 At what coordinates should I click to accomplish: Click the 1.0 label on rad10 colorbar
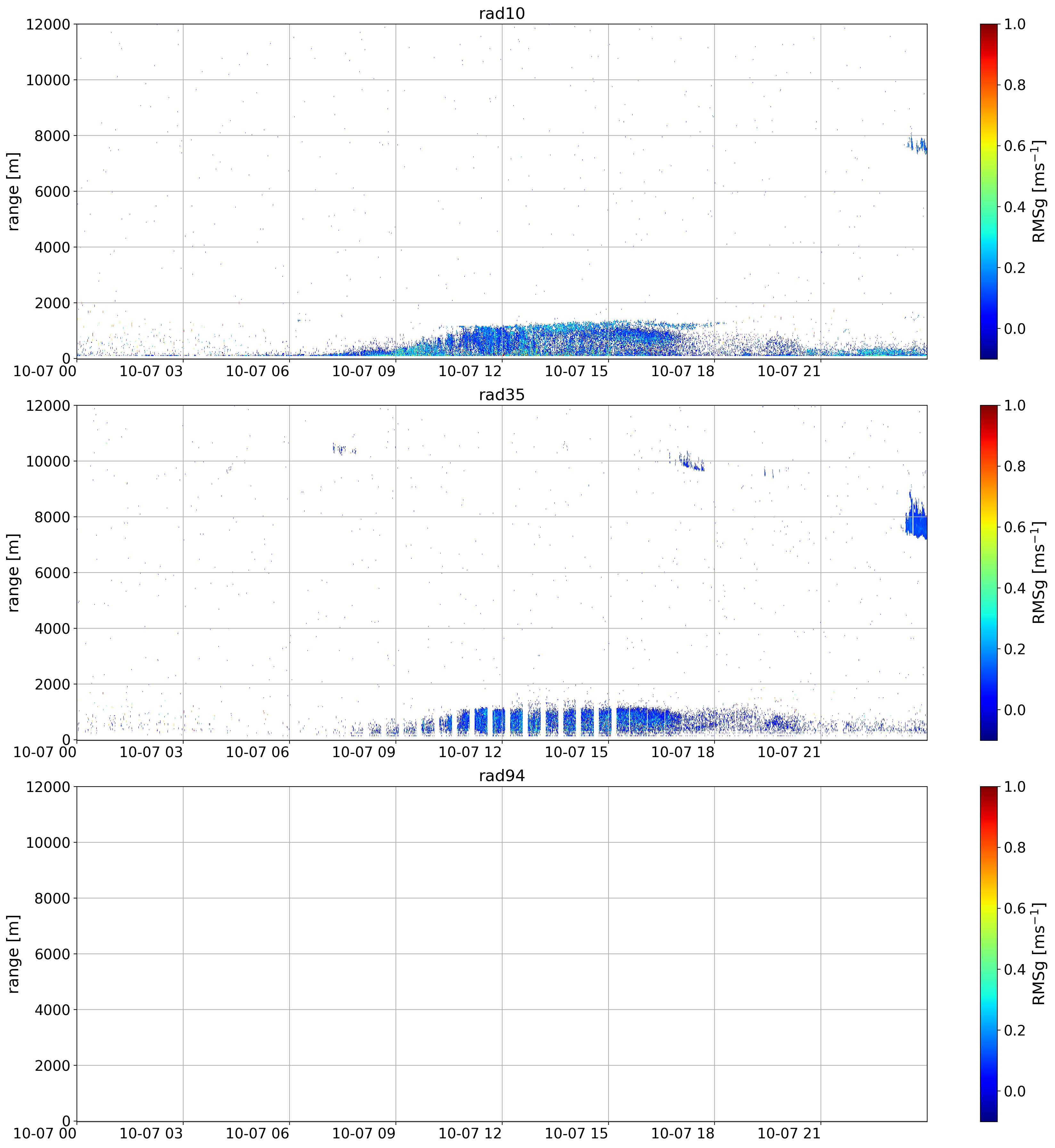[1015, 24]
